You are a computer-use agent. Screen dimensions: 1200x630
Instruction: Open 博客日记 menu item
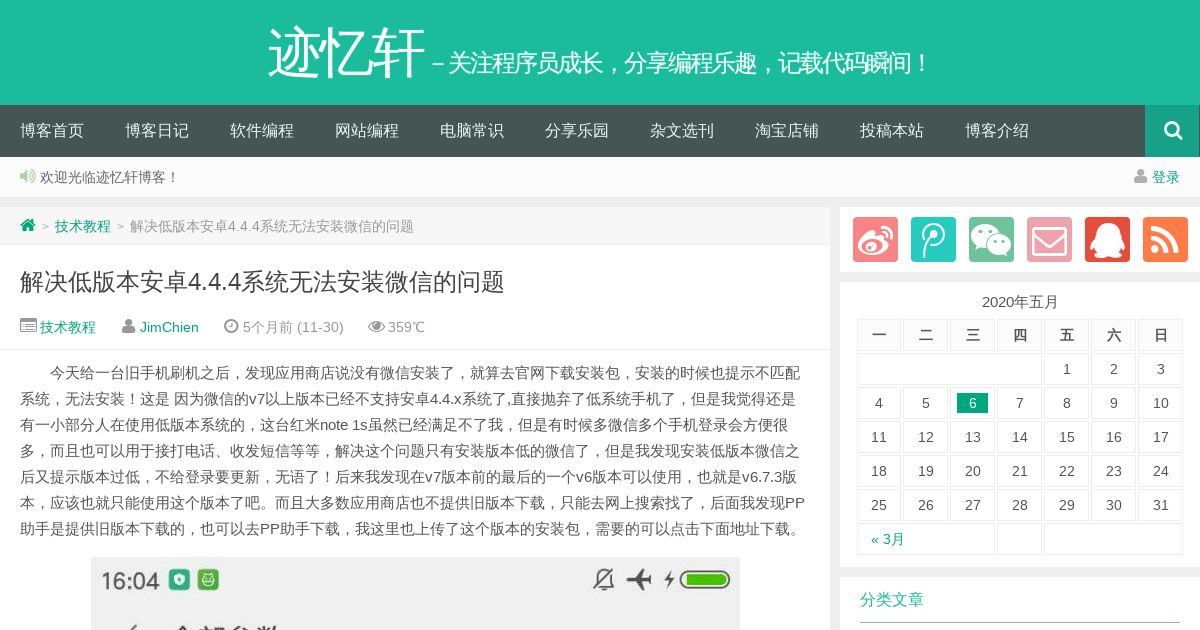click(x=157, y=131)
